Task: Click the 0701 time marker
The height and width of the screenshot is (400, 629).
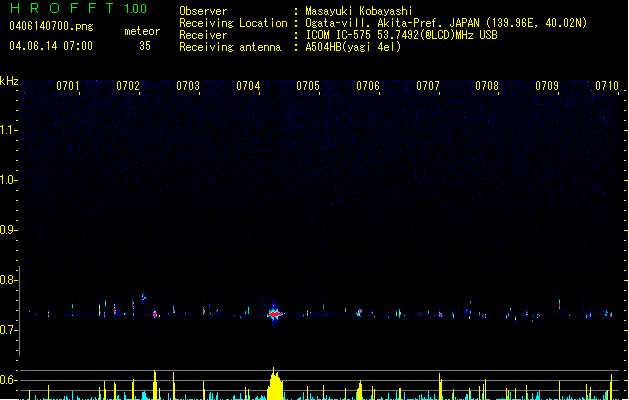Action: [x=68, y=86]
